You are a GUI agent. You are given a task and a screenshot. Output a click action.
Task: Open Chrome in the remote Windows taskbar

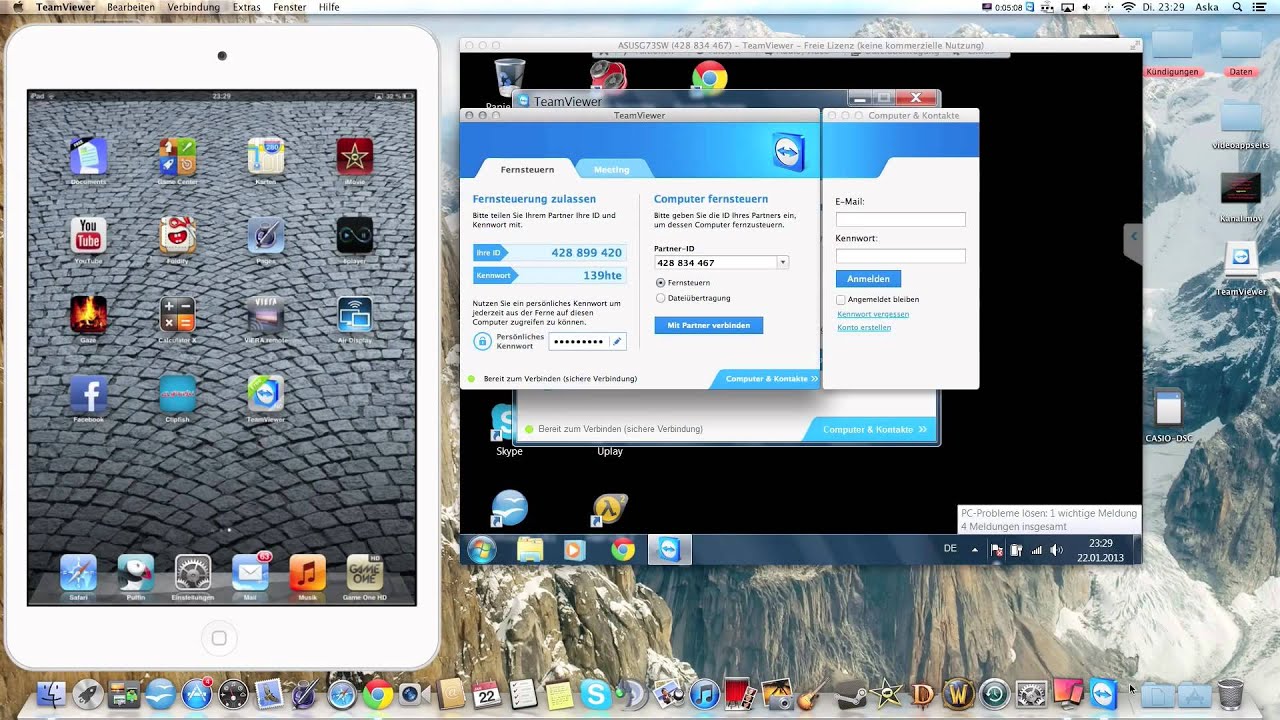[x=623, y=550]
